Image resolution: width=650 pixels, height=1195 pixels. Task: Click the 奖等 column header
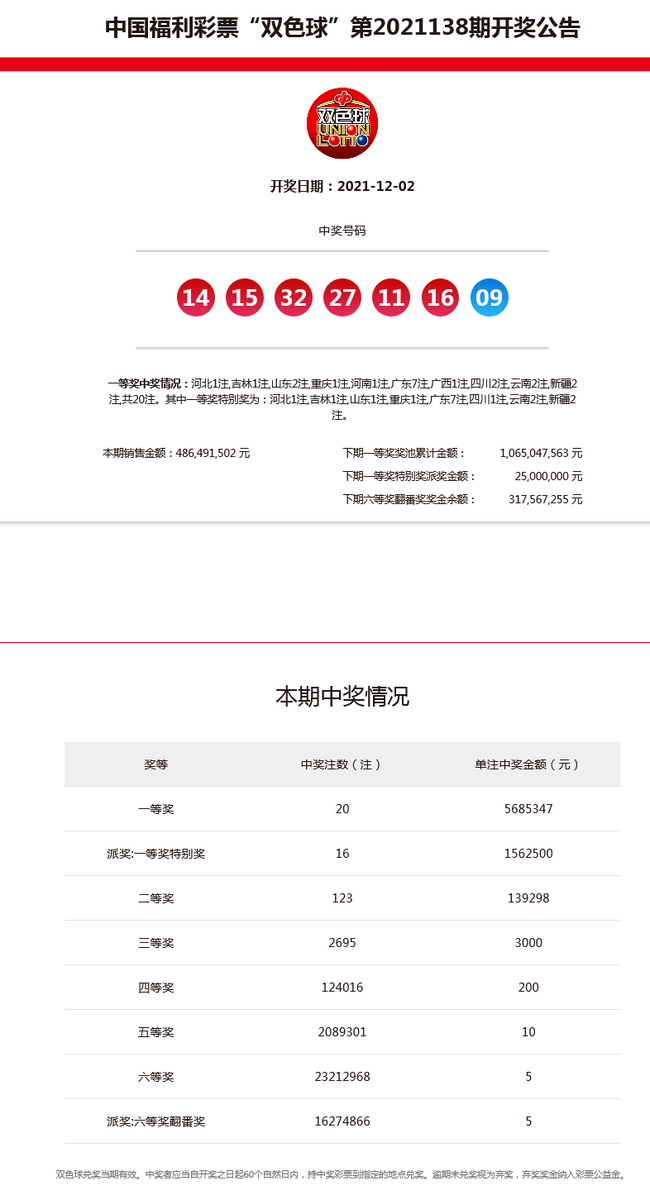(x=156, y=764)
